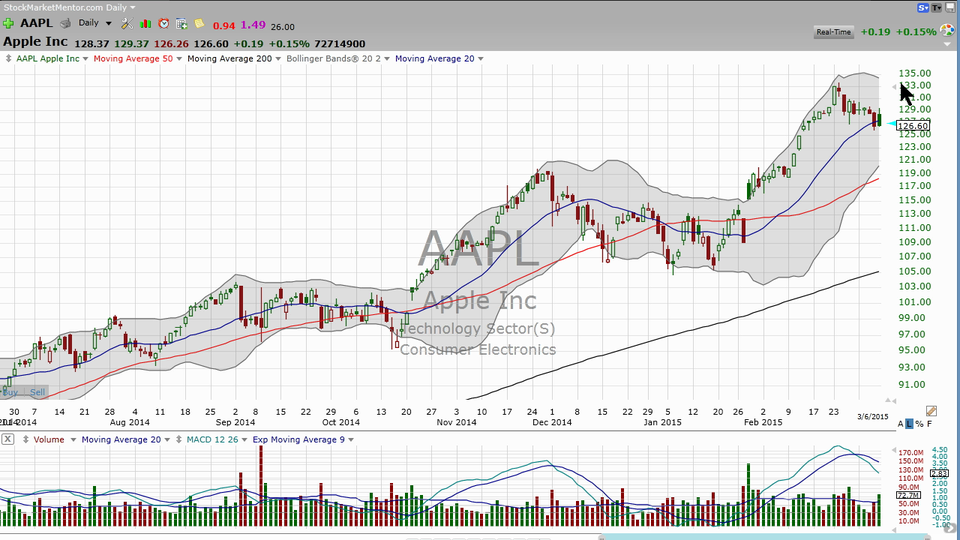Select the L logarithmic scale toggle

(x=909, y=424)
